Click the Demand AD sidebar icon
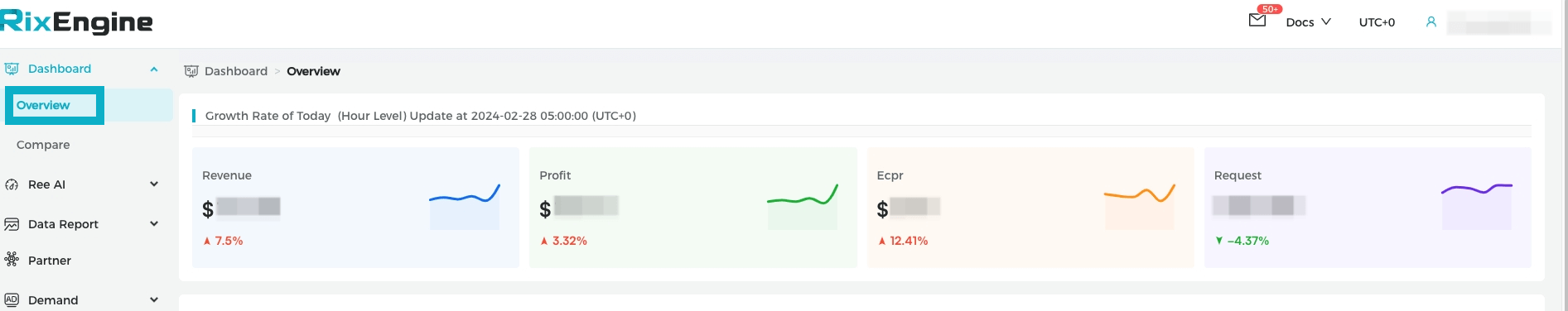1568x311 pixels. [12, 299]
